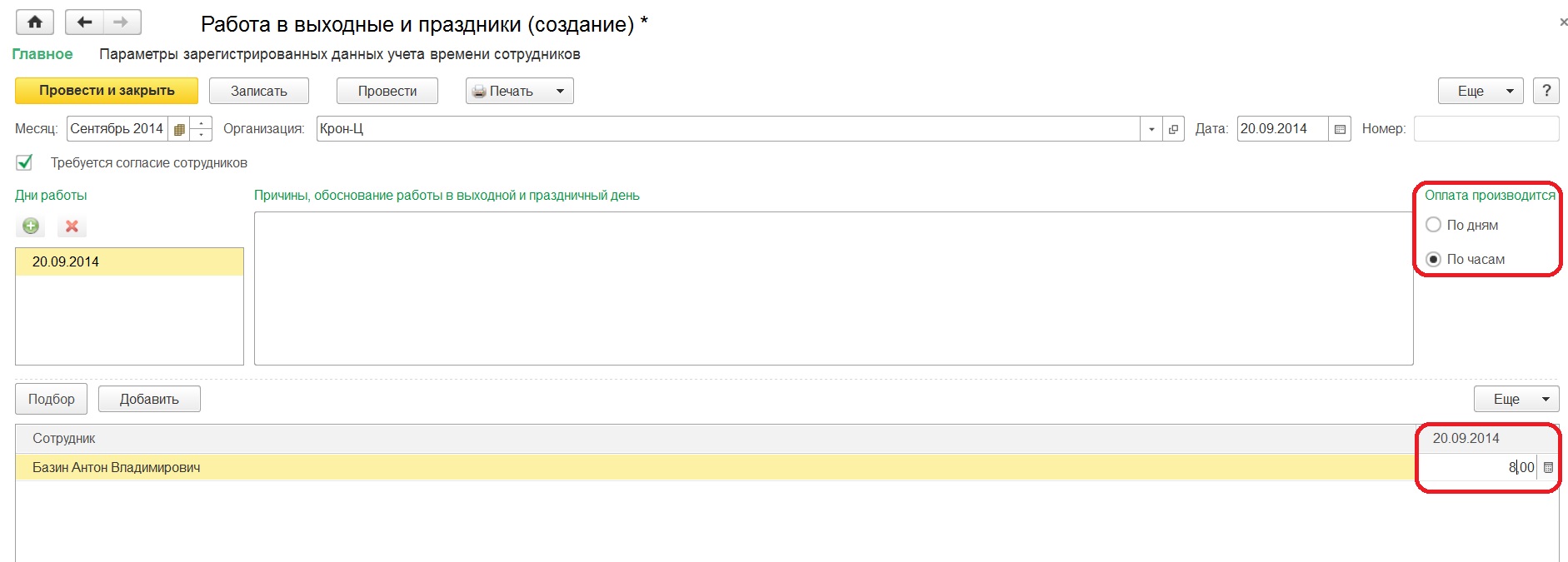
Task: Click the Провести и закрыть button
Action: click(x=107, y=91)
